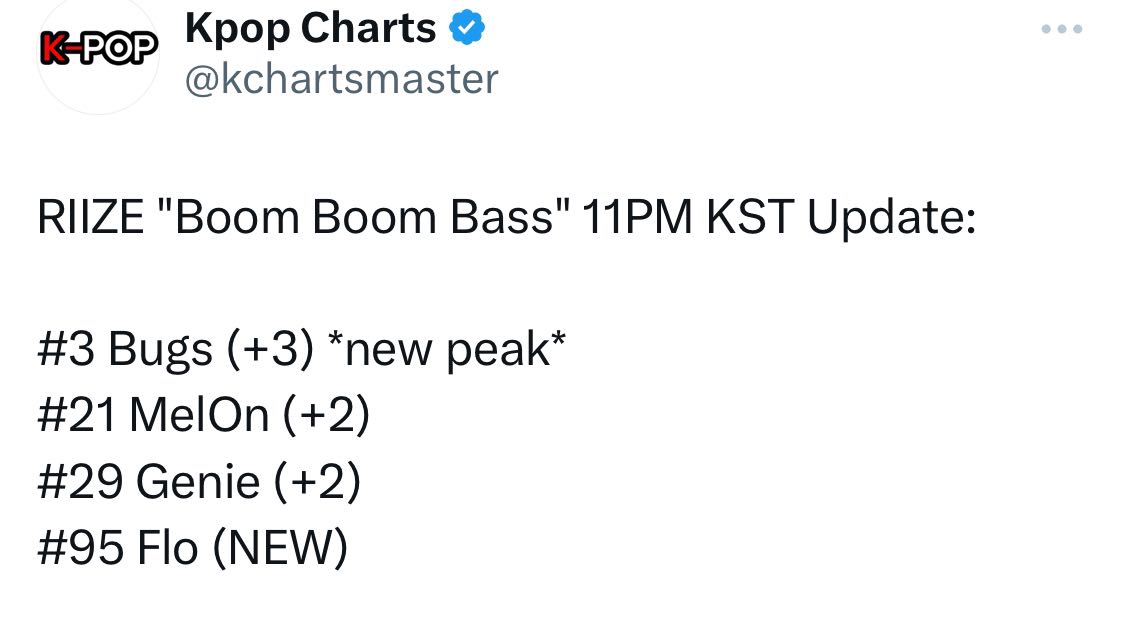Click the #95 rank number
Image resolution: width=1125 pixels, height=630 pixels.
79,548
